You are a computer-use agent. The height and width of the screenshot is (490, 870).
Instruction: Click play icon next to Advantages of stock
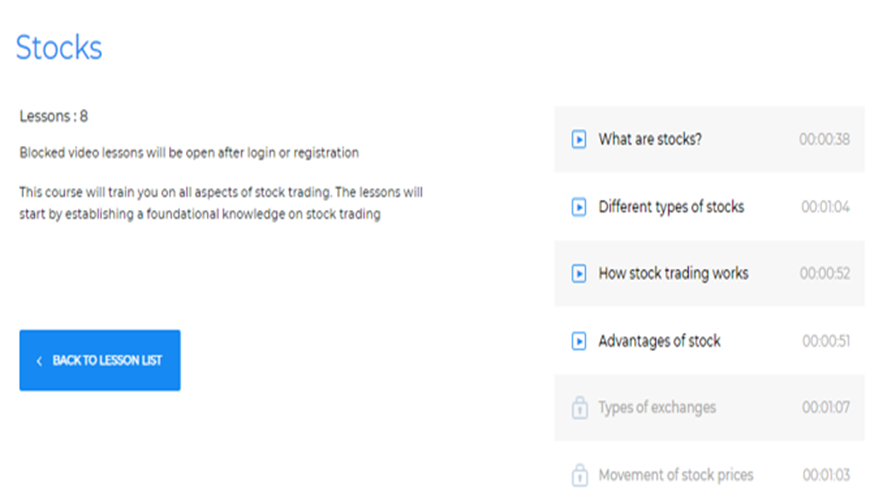click(579, 341)
